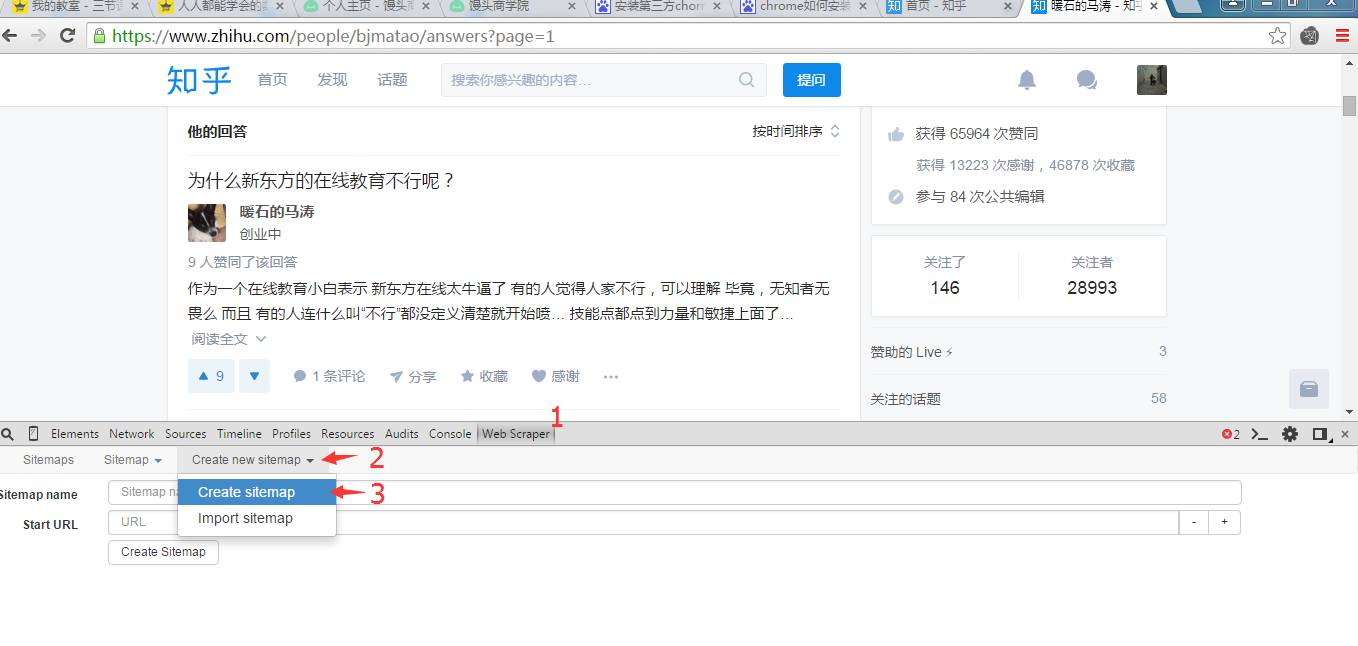Open the 按时间排序 sort dropdown
This screenshot has width=1358, height=646.
[796, 132]
